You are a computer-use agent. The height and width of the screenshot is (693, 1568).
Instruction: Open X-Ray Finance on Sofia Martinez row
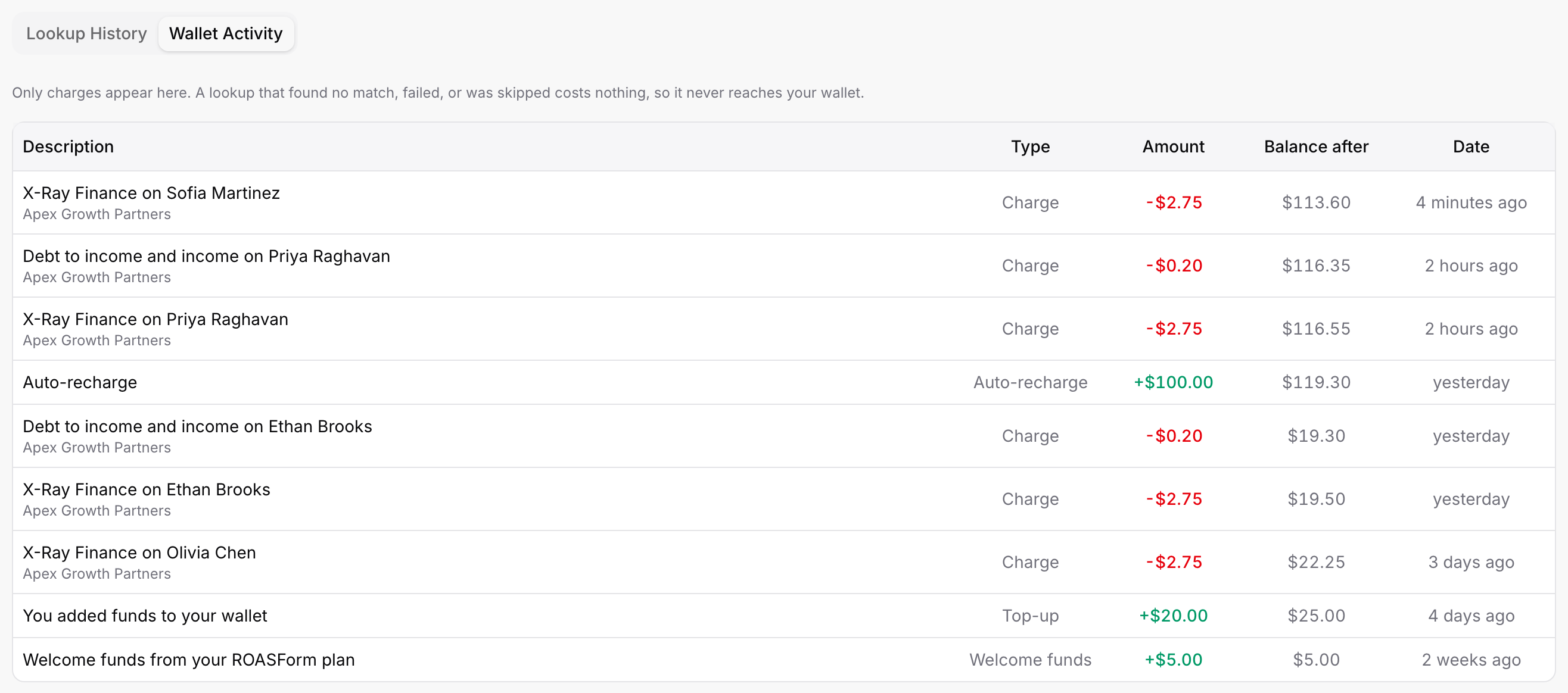783,202
